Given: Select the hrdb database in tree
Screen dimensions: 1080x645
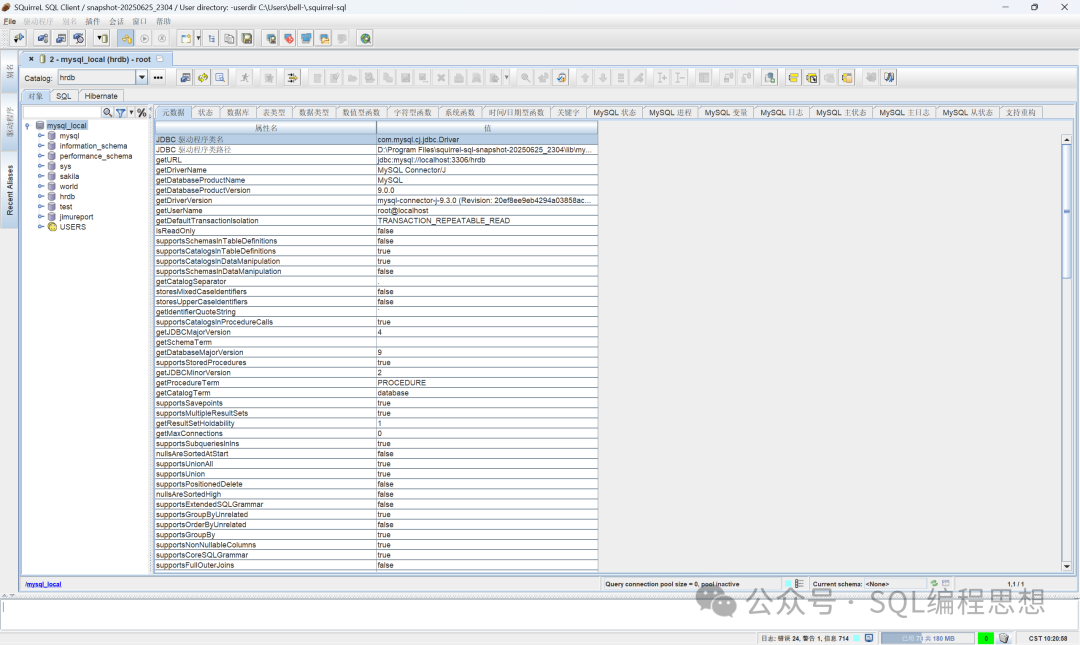Looking at the screenshot, I should (67, 197).
